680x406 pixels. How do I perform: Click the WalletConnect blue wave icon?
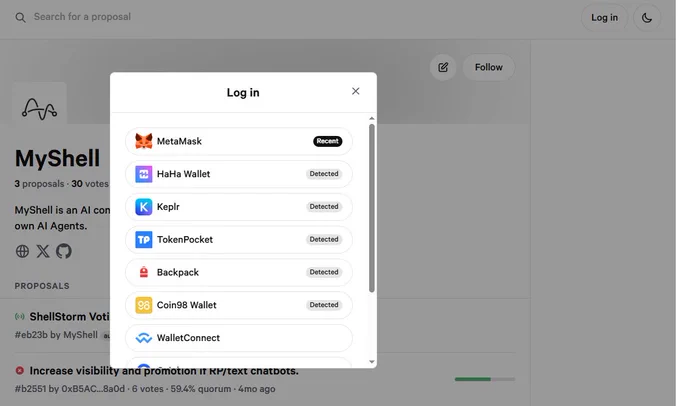144,338
